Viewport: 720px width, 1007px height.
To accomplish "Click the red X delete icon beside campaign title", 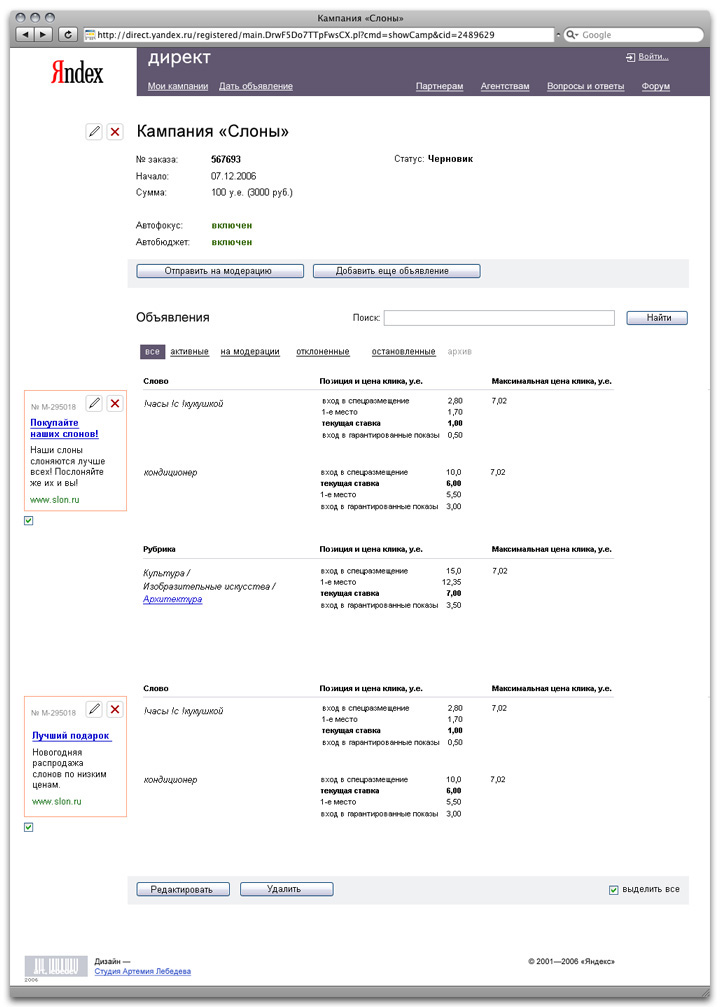I will pos(115,132).
